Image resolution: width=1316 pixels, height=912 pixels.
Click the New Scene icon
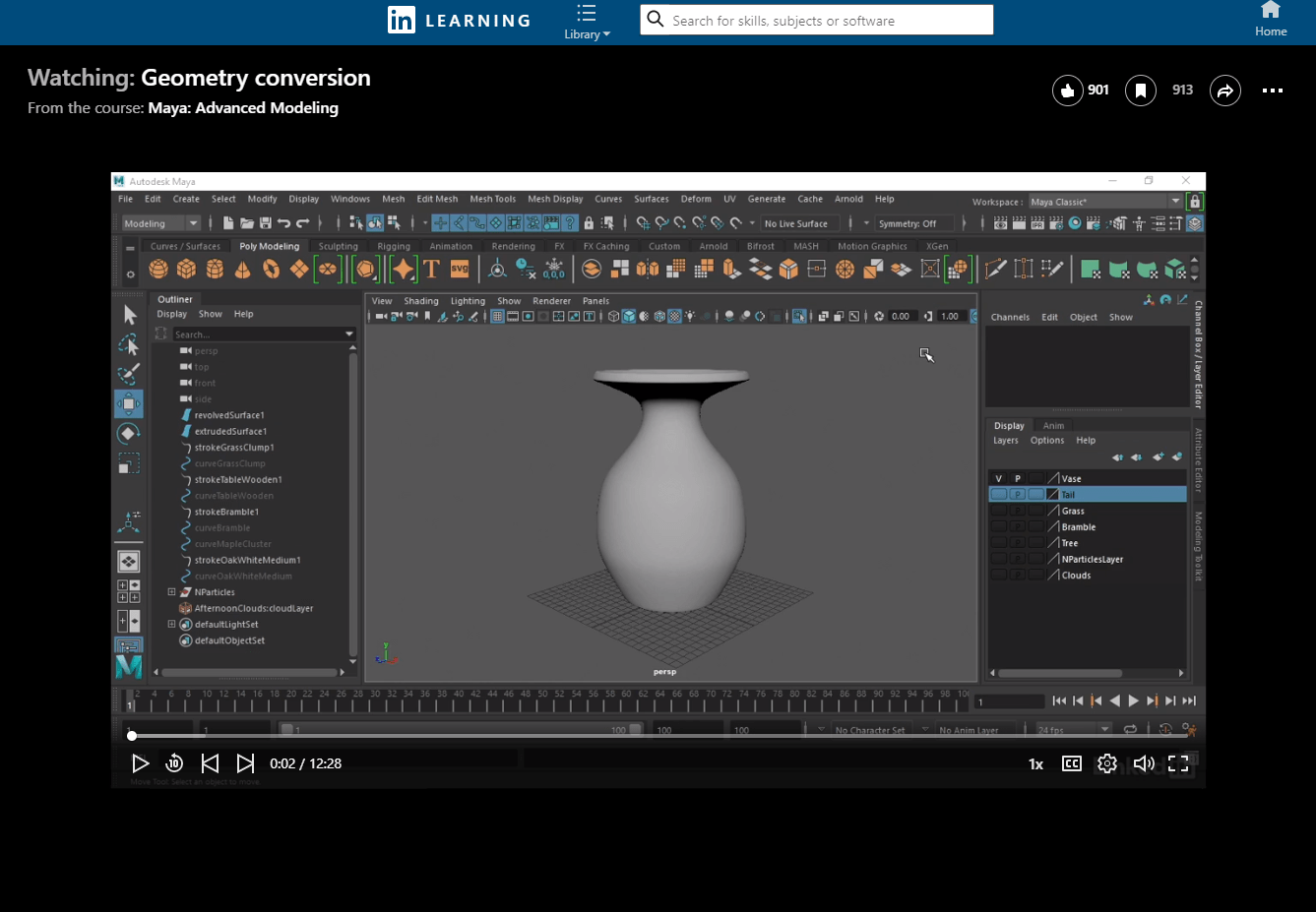coord(228,223)
